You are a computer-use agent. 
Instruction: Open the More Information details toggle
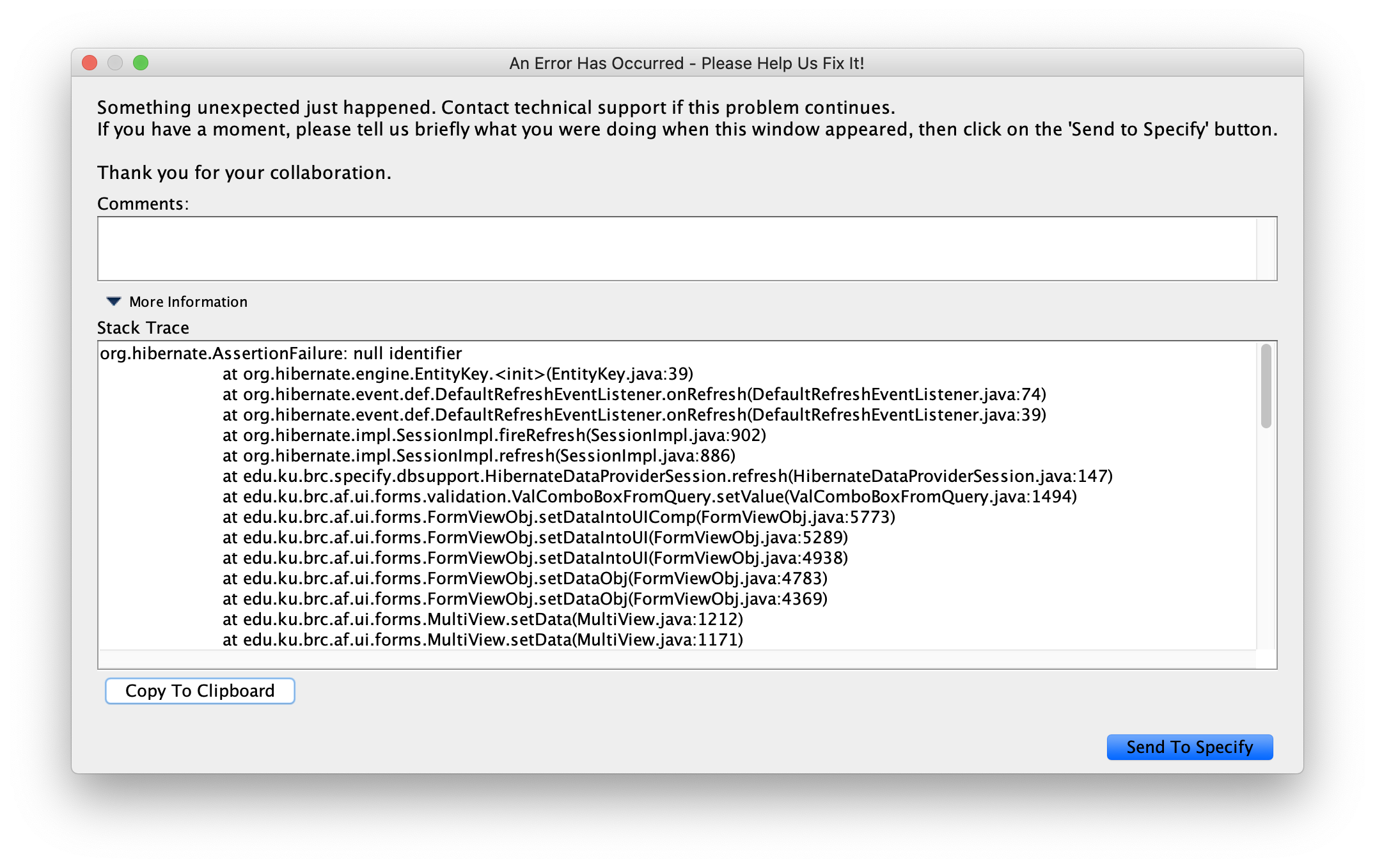pos(188,301)
